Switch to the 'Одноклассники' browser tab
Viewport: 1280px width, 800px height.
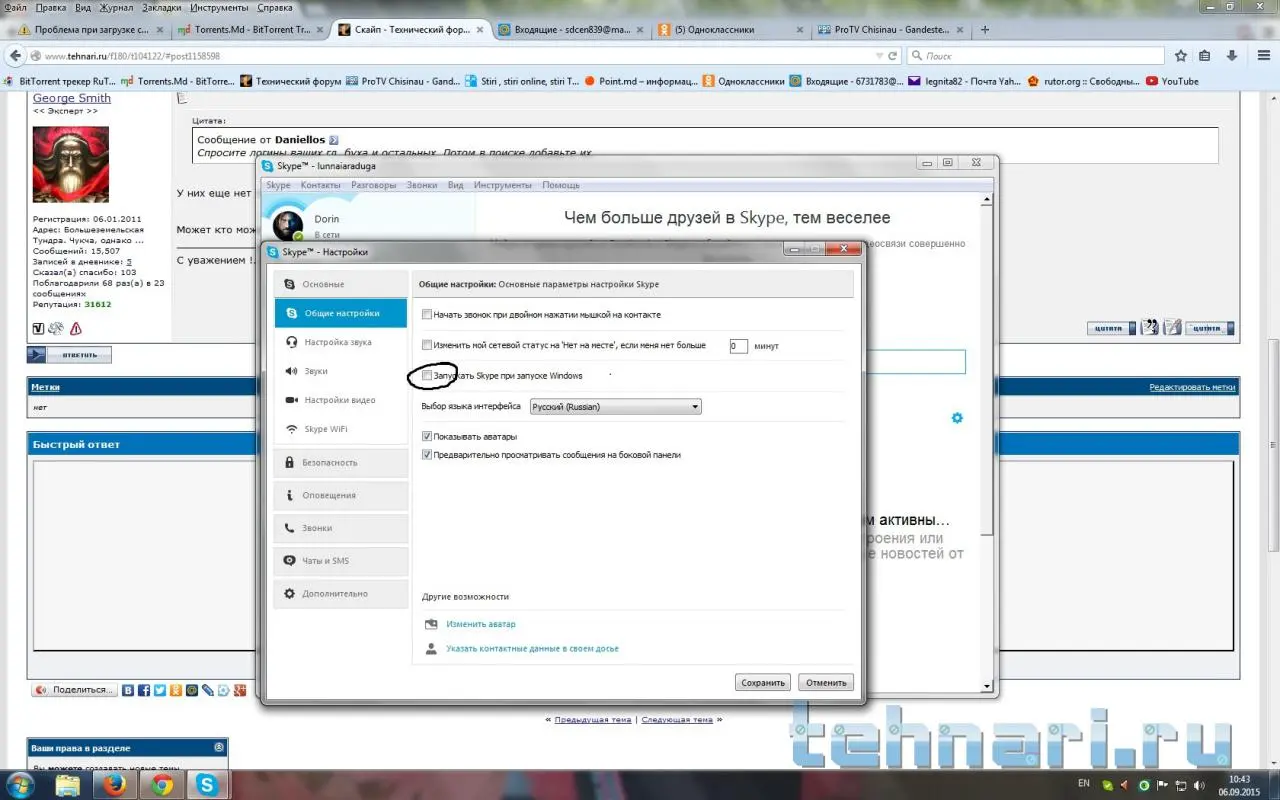click(x=730, y=30)
